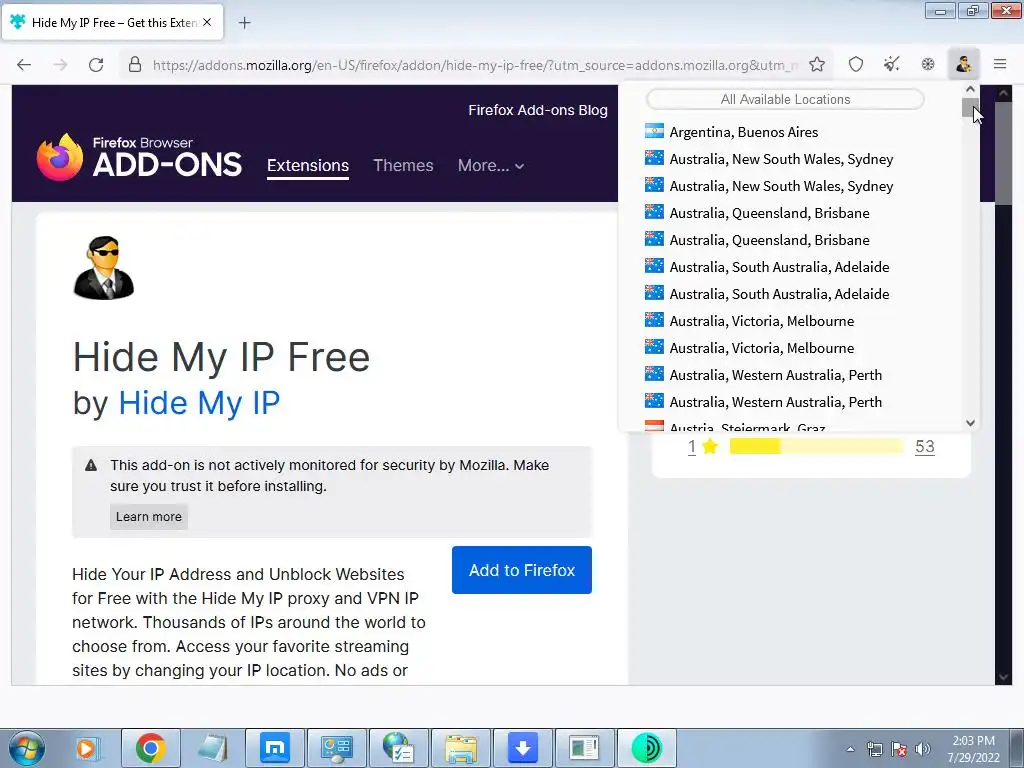This screenshot has height=768, width=1024.
Task: Click the locations list scrollbar down arrow
Action: click(x=970, y=423)
